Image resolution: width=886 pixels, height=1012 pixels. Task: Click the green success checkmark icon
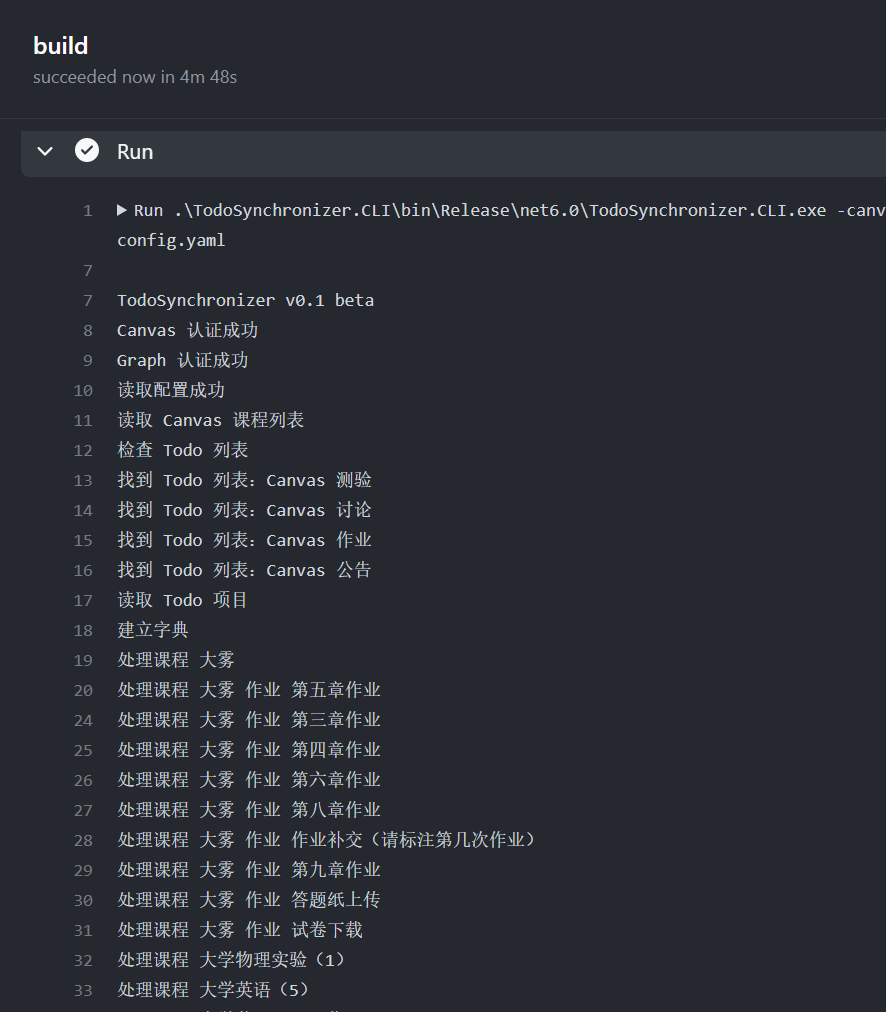[87, 150]
